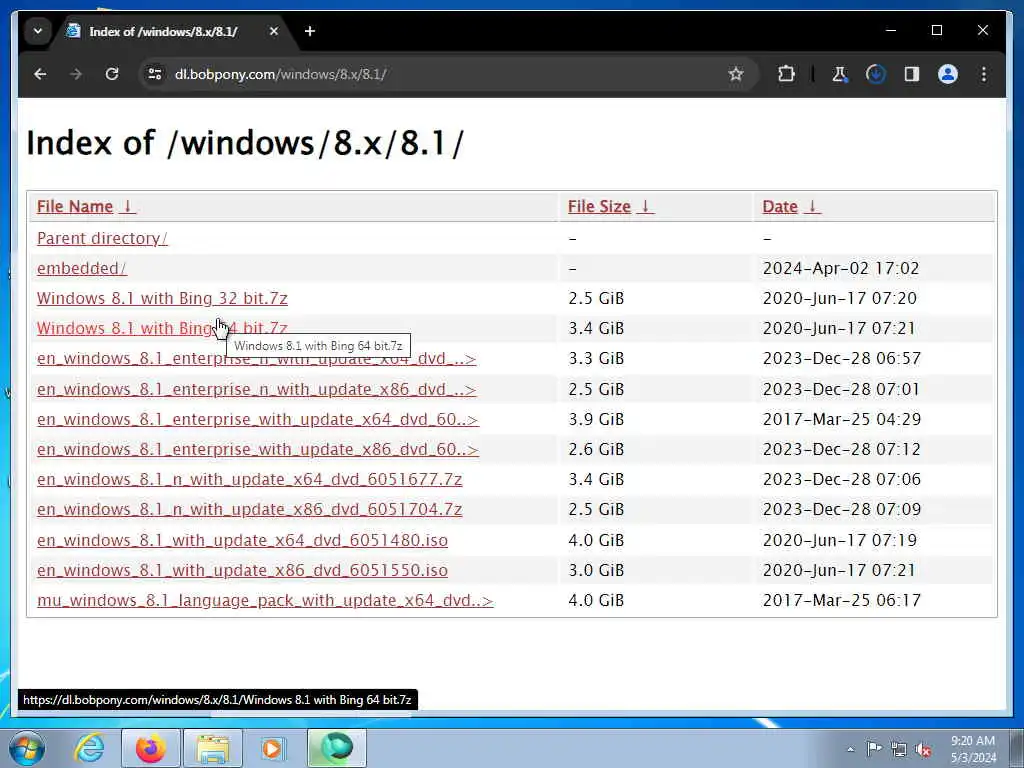Viewport: 1024px width, 768px height.
Task: Download x64 dvd_6051480.iso file
Action: point(242,540)
